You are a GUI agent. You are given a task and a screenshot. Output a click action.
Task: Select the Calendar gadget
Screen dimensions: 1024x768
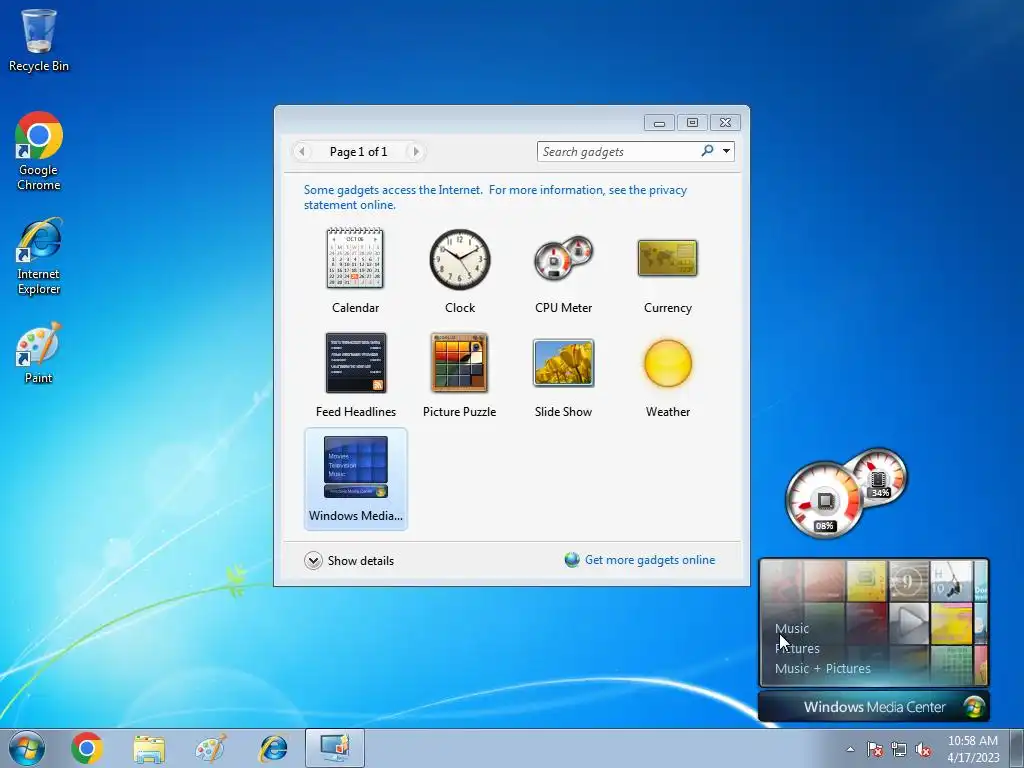coord(355,270)
